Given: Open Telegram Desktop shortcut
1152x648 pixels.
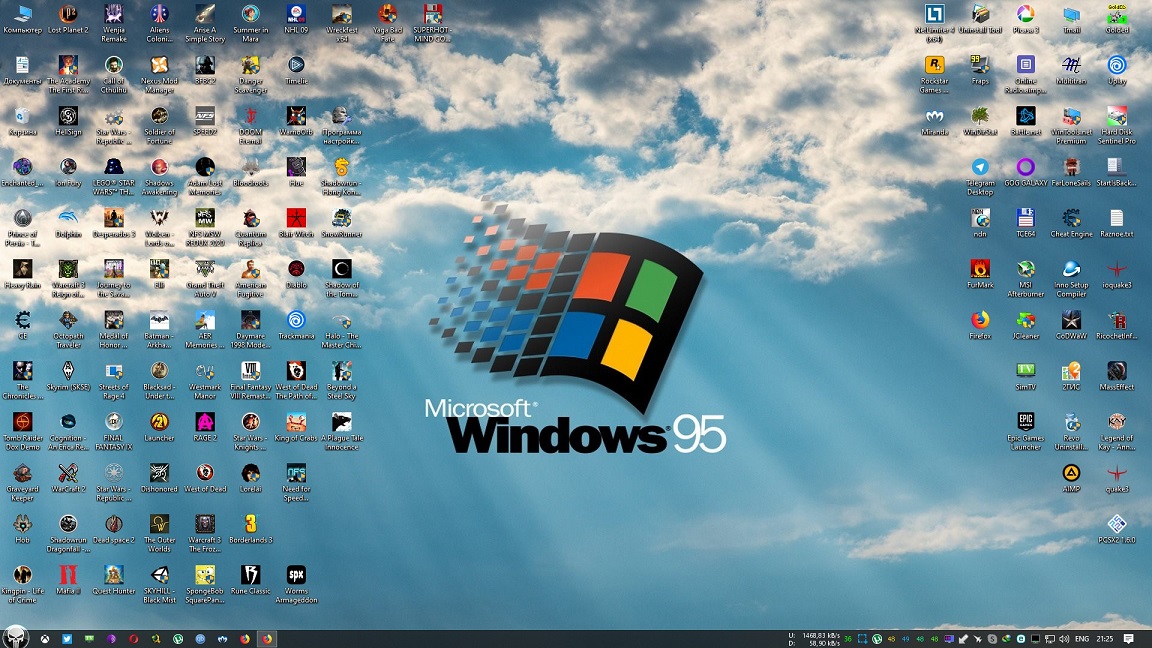Looking at the screenshot, I should (x=980, y=176).
